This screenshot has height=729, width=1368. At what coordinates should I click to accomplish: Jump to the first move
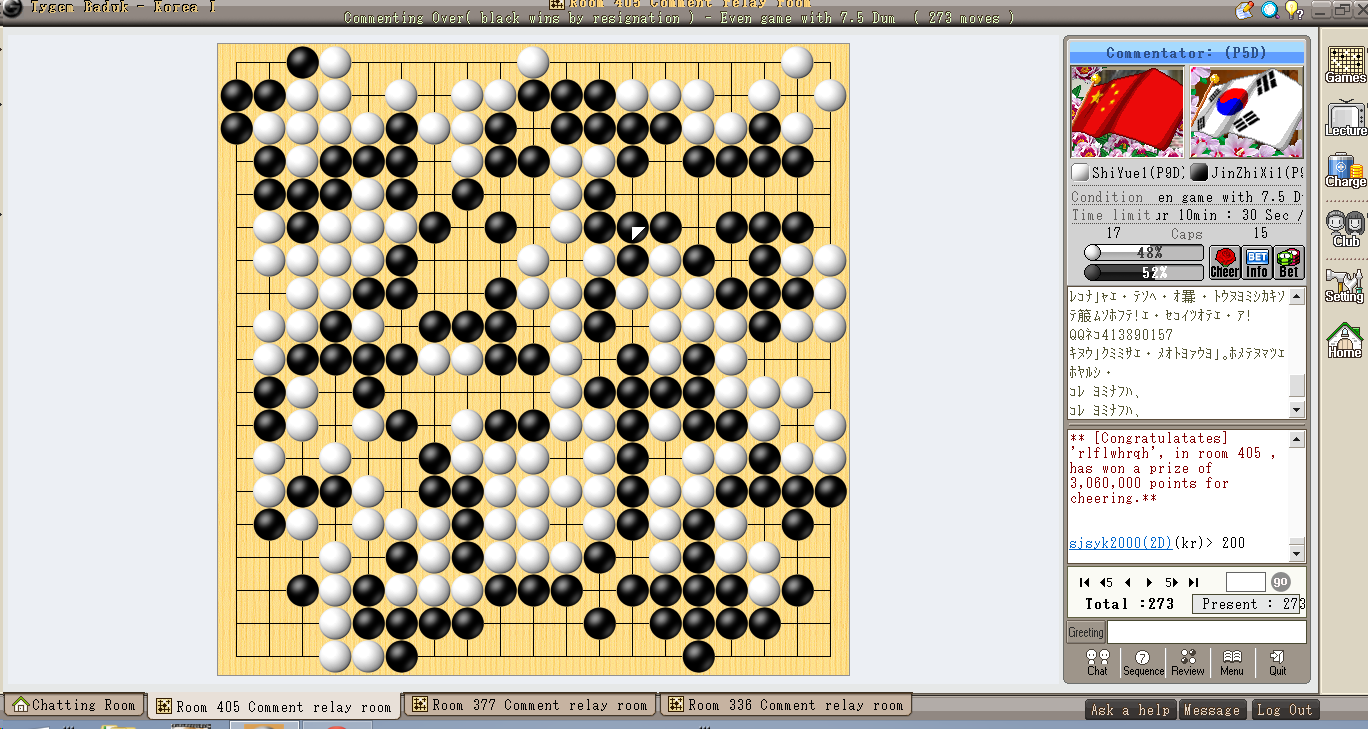pos(1085,582)
